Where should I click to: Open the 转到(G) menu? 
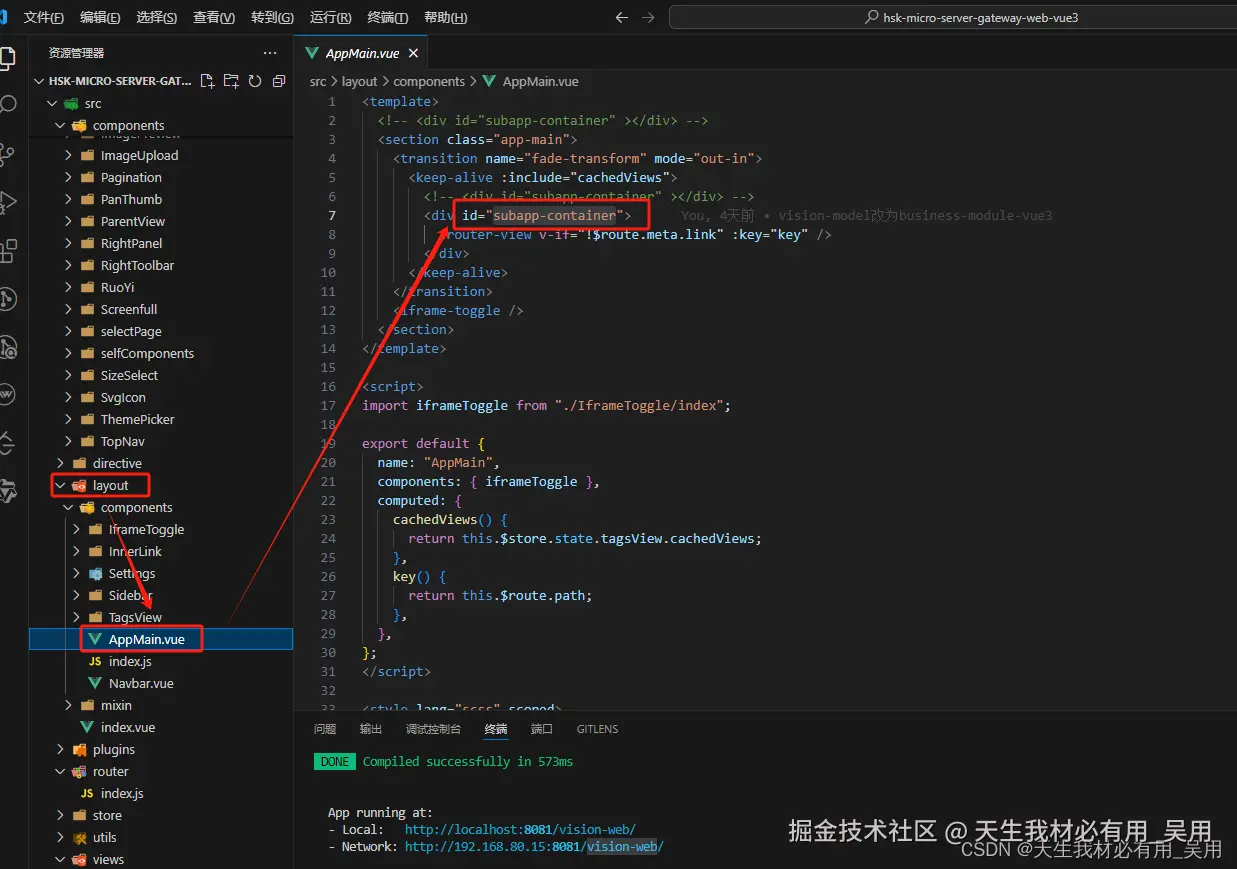tap(272, 17)
